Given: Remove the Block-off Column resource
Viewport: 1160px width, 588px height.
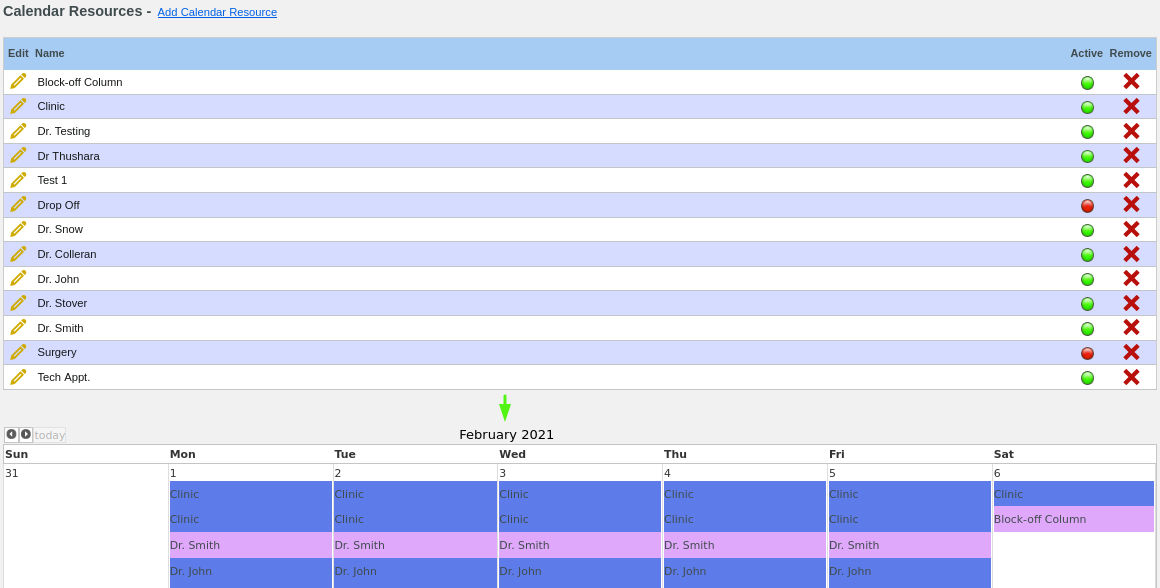Looking at the screenshot, I should coord(1131,81).
